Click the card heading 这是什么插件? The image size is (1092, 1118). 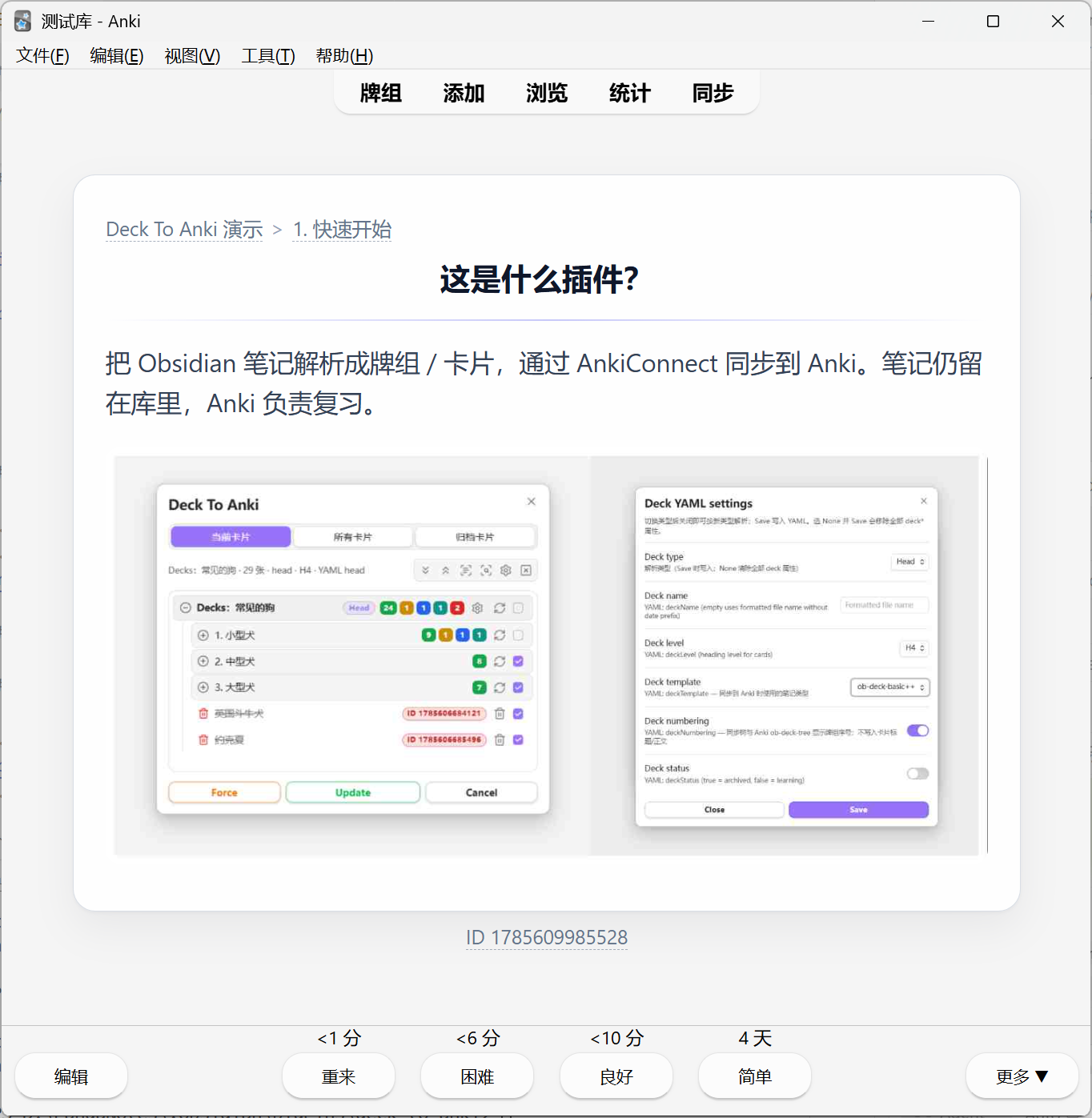[539, 279]
